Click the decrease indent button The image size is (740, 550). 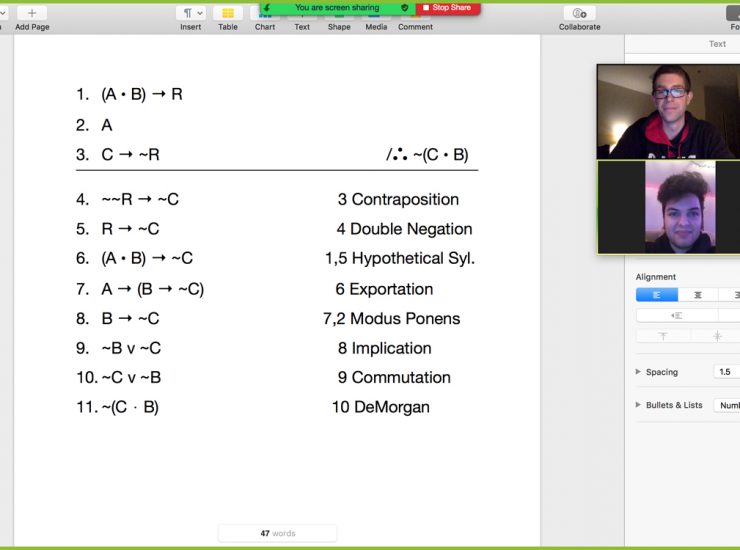[x=677, y=315]
